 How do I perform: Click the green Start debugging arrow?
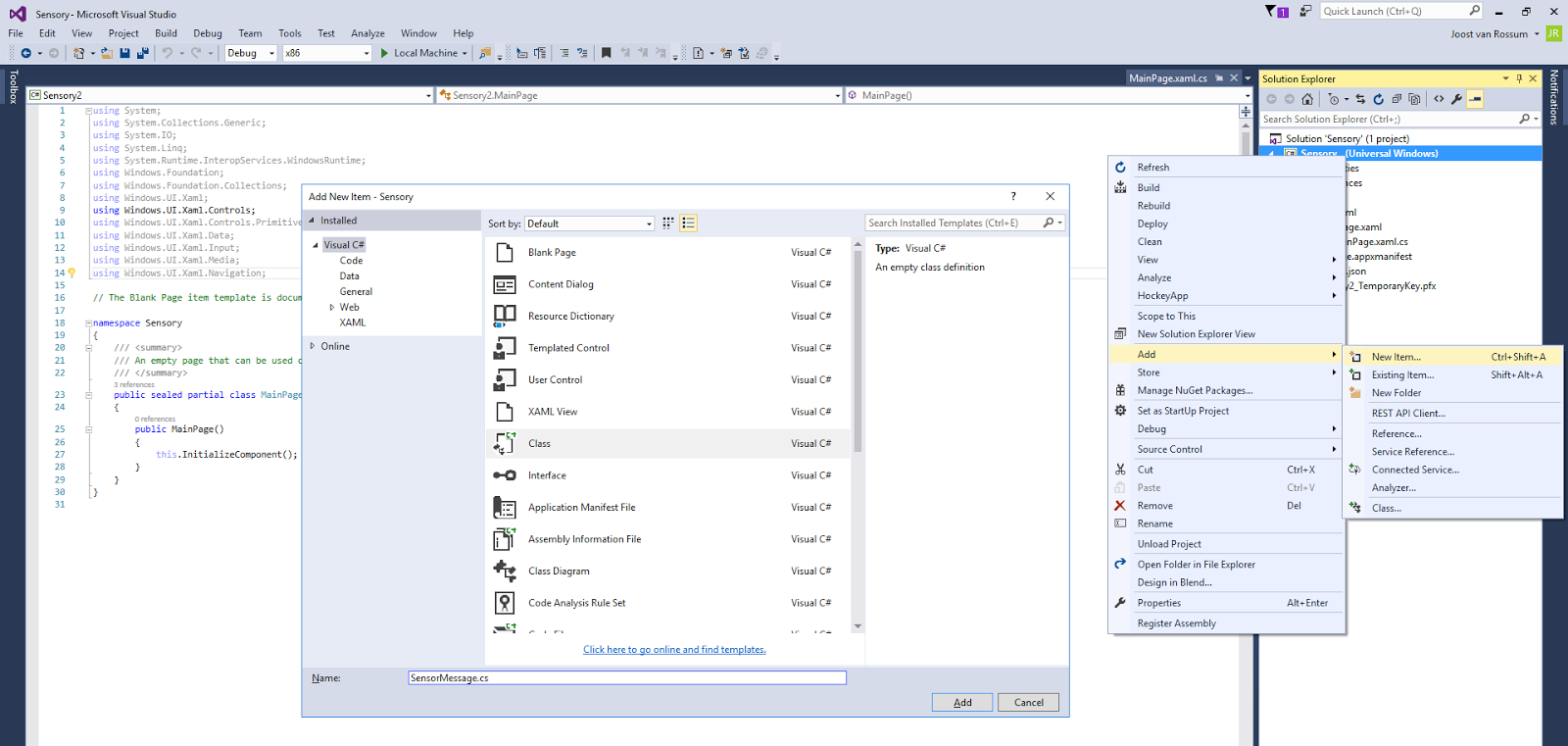(x=384, y=53)
